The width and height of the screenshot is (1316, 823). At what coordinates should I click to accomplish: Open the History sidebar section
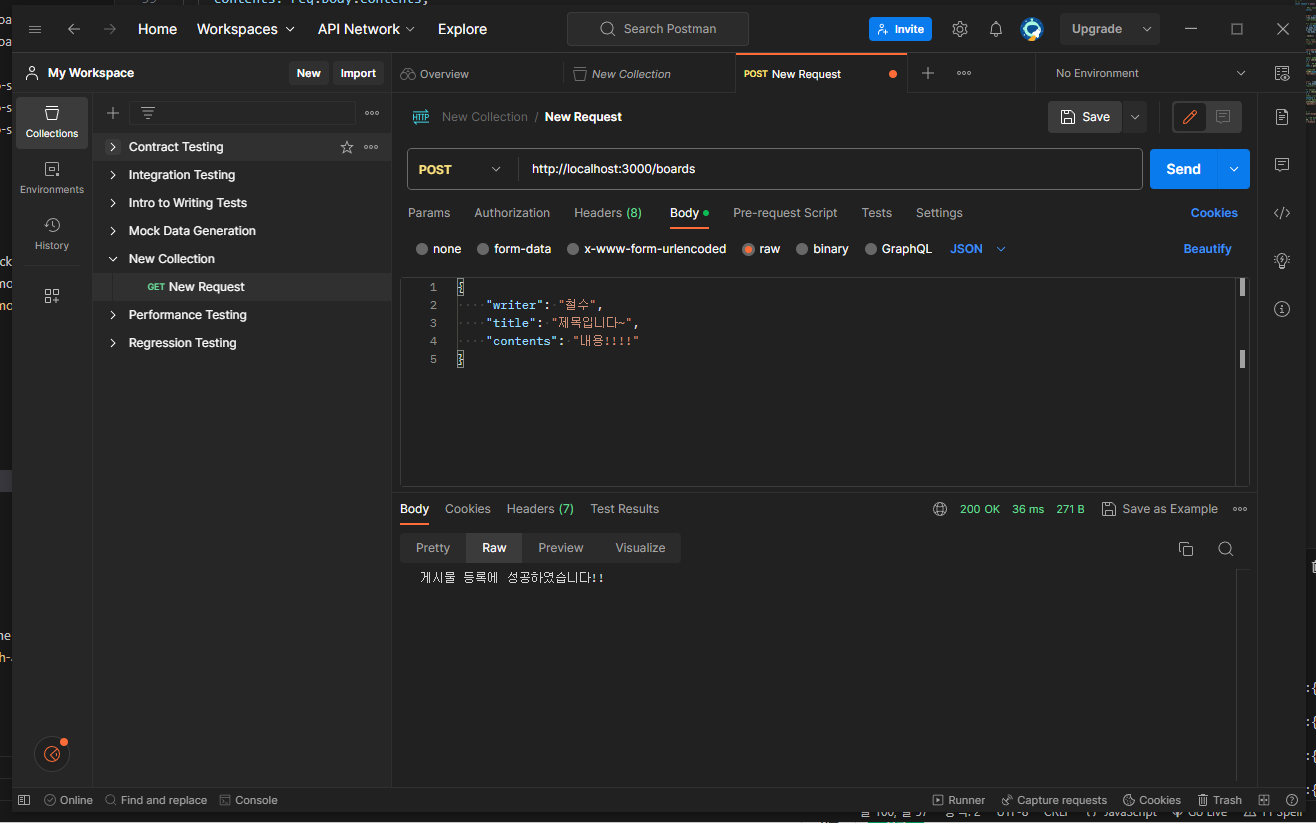tap(52, 234)
